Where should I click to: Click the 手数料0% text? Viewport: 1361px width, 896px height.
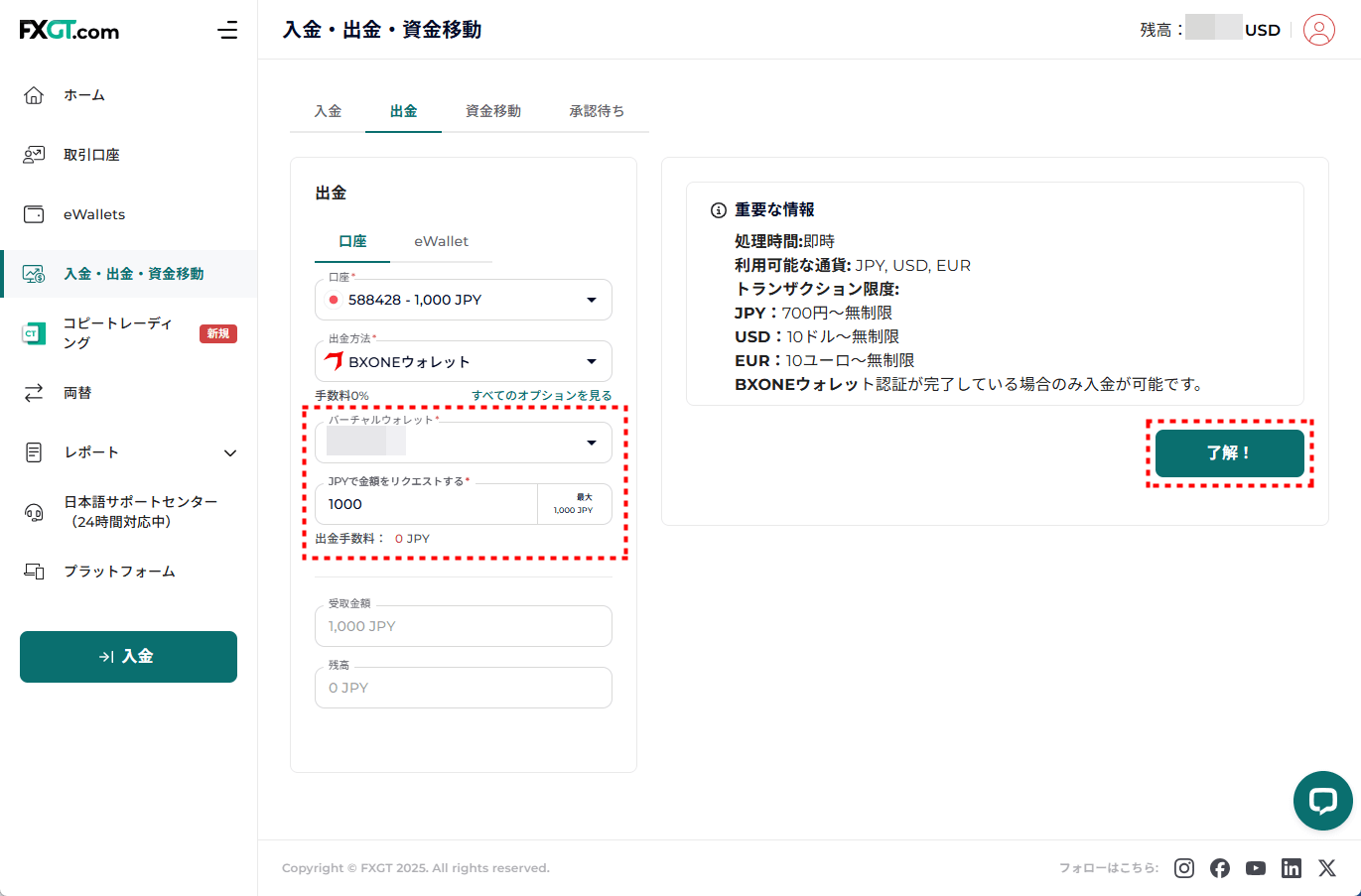tap(341, 395)
